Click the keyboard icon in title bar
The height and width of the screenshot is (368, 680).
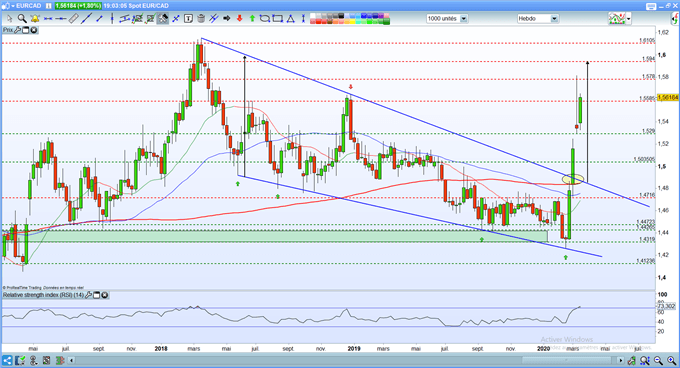click(x=651, y=6)
